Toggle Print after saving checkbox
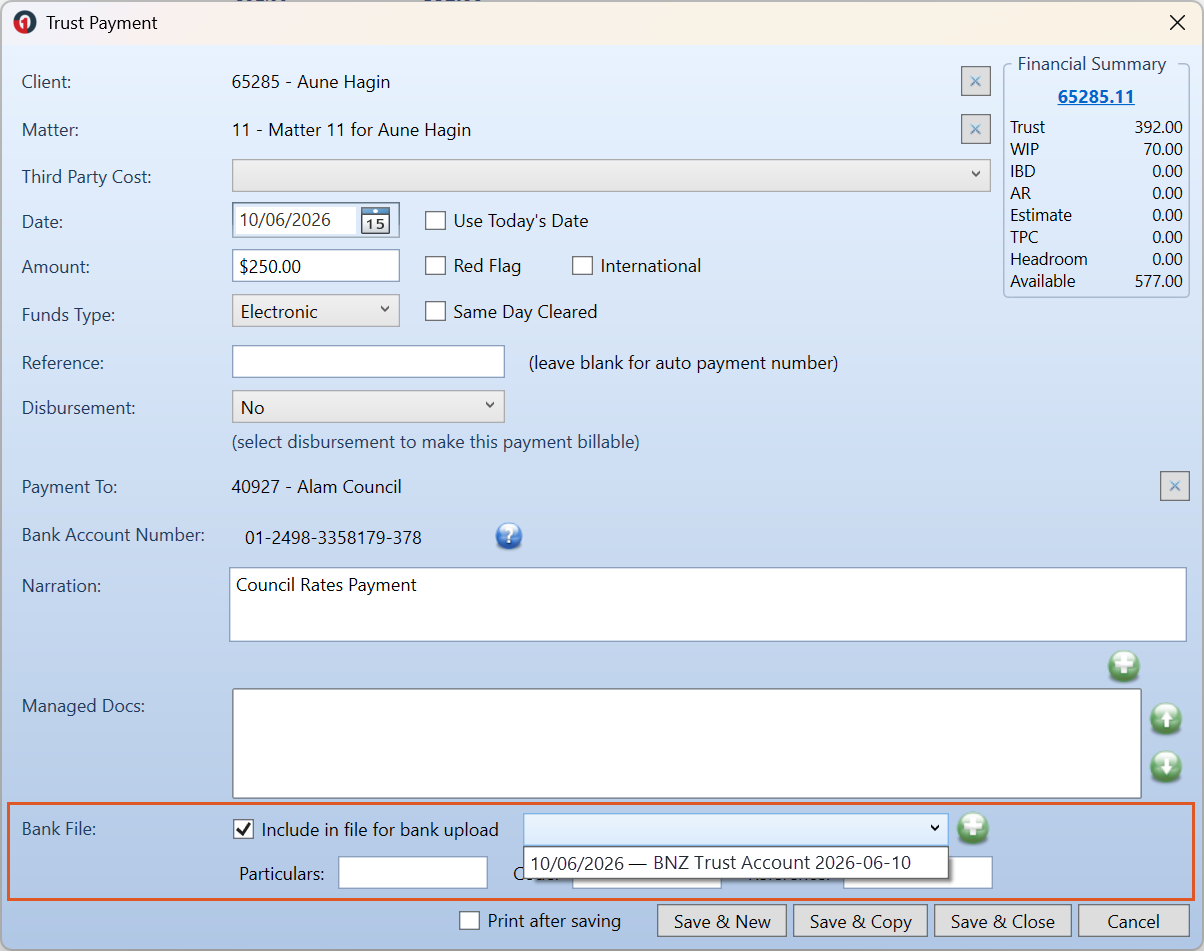 pyautogui.click(x=469, y=921)
